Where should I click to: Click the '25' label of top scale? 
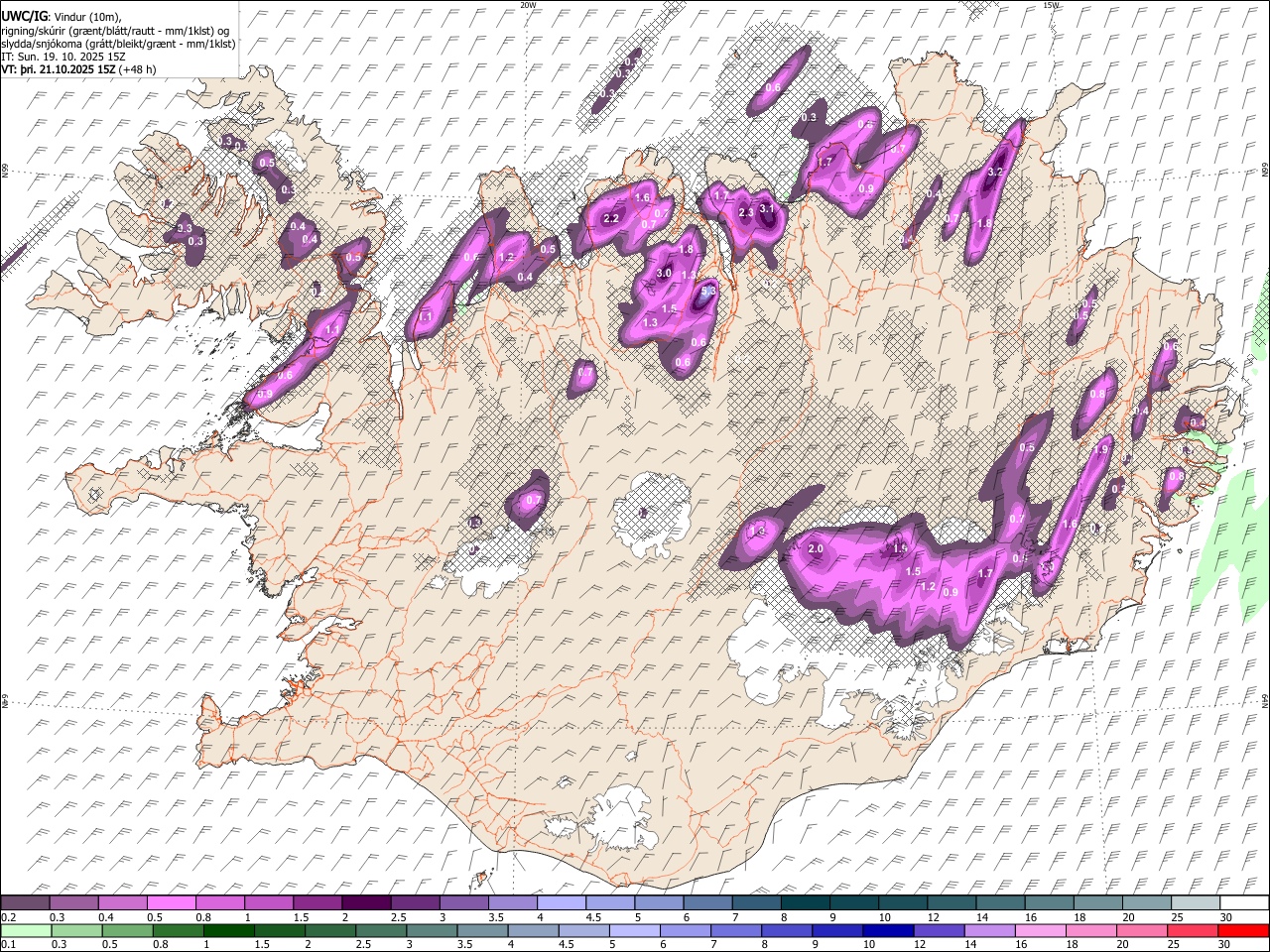[x=1176, y=917]
